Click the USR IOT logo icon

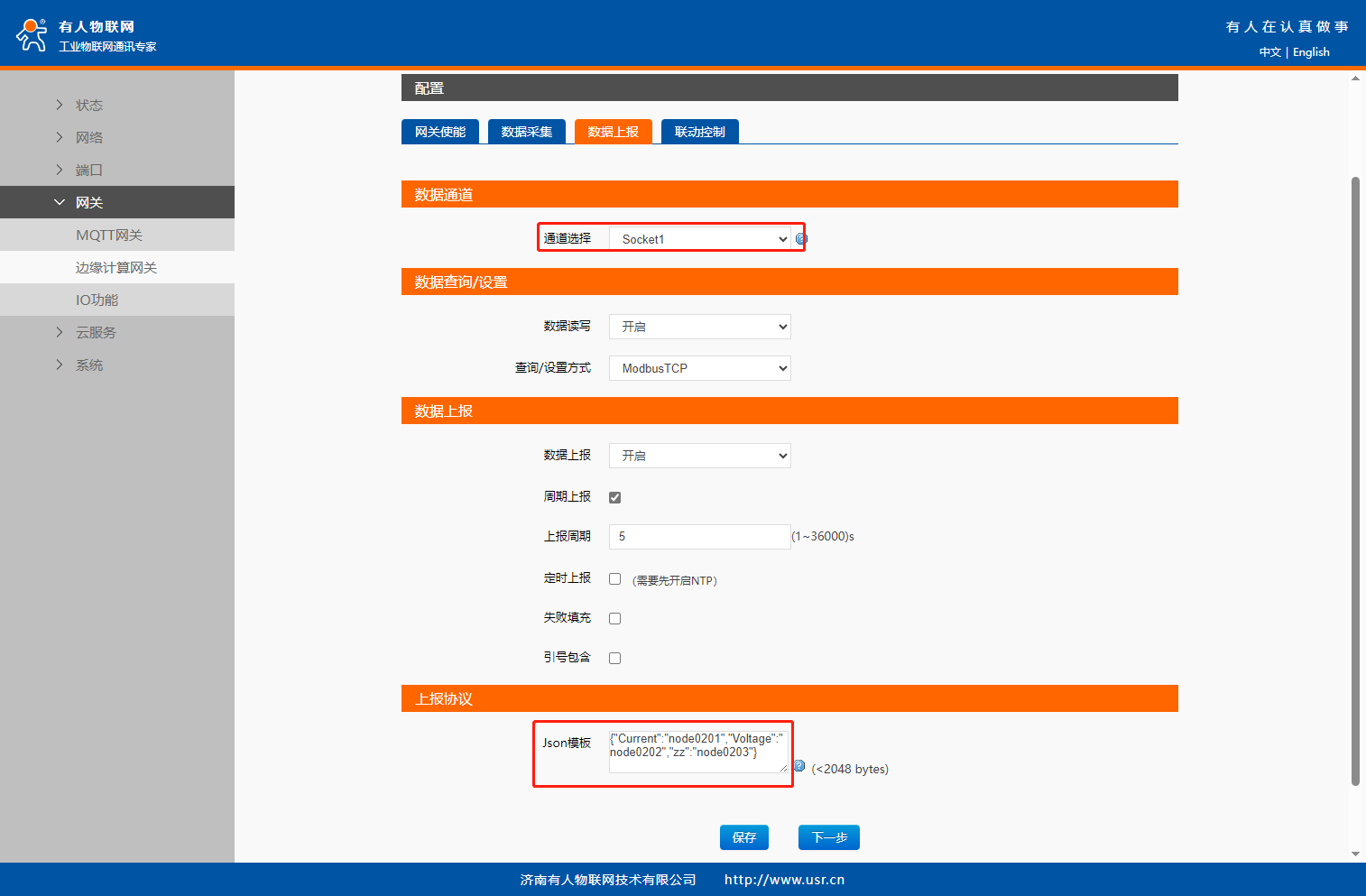32,35
